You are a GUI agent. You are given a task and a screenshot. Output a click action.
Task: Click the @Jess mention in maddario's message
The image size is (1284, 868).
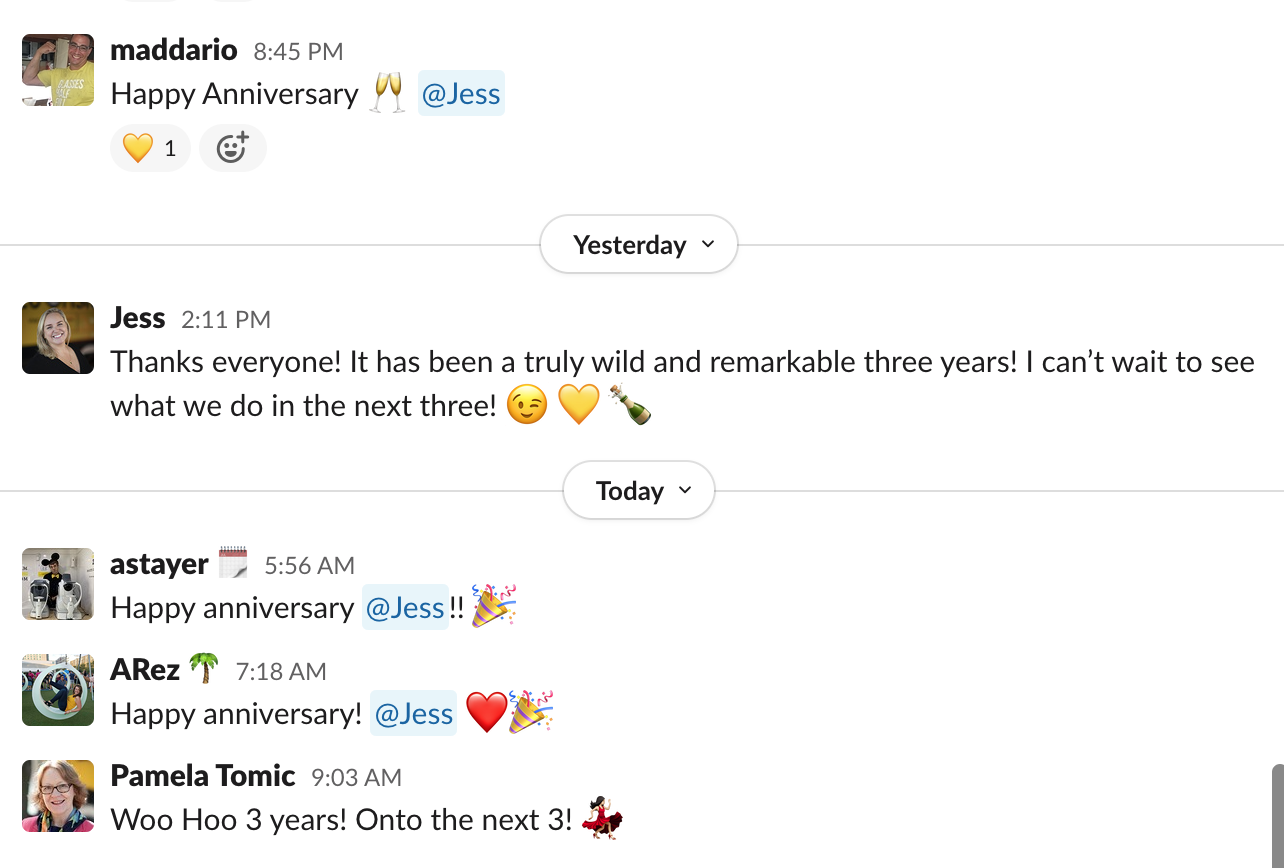[x=461, y=94]
